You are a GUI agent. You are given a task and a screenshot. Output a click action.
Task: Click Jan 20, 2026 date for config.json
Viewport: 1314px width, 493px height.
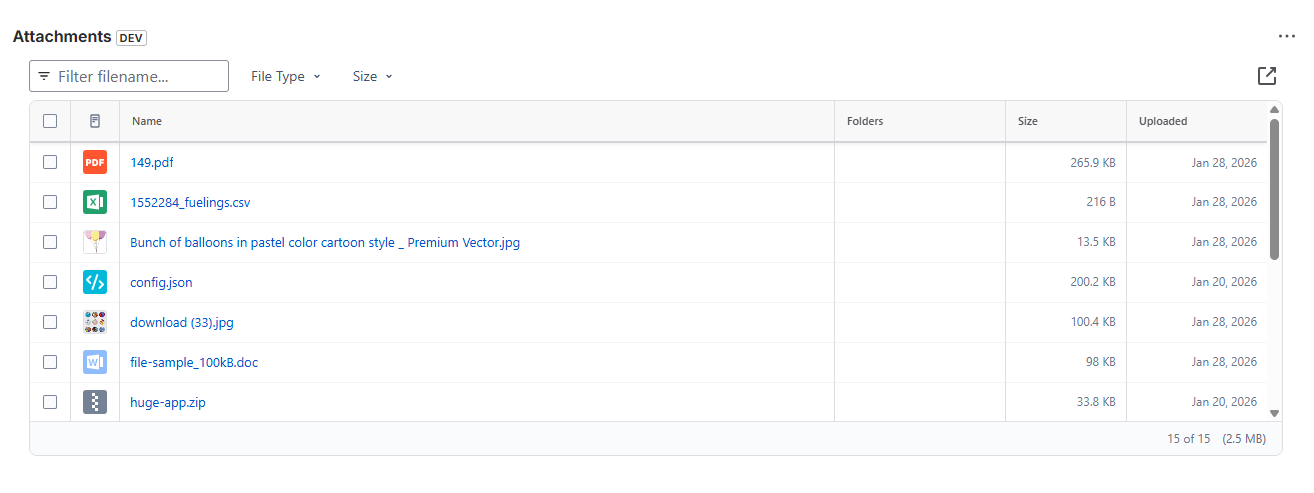[x=1224, y=282]
